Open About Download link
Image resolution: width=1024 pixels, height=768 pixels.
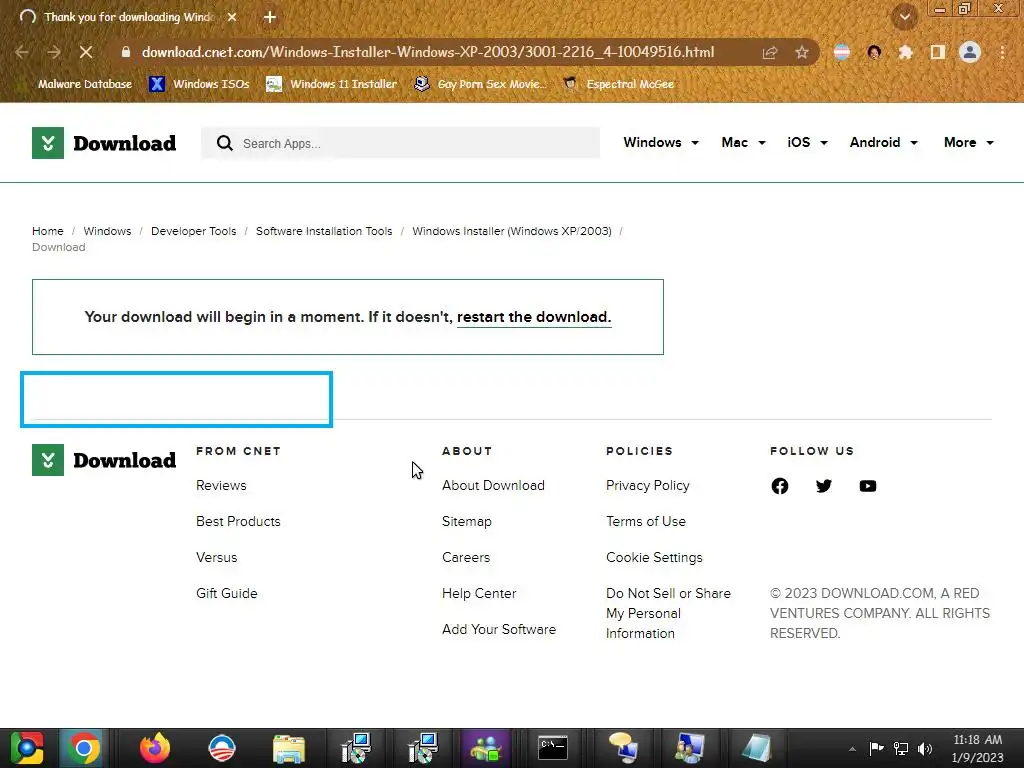click(x=493, y=485)
